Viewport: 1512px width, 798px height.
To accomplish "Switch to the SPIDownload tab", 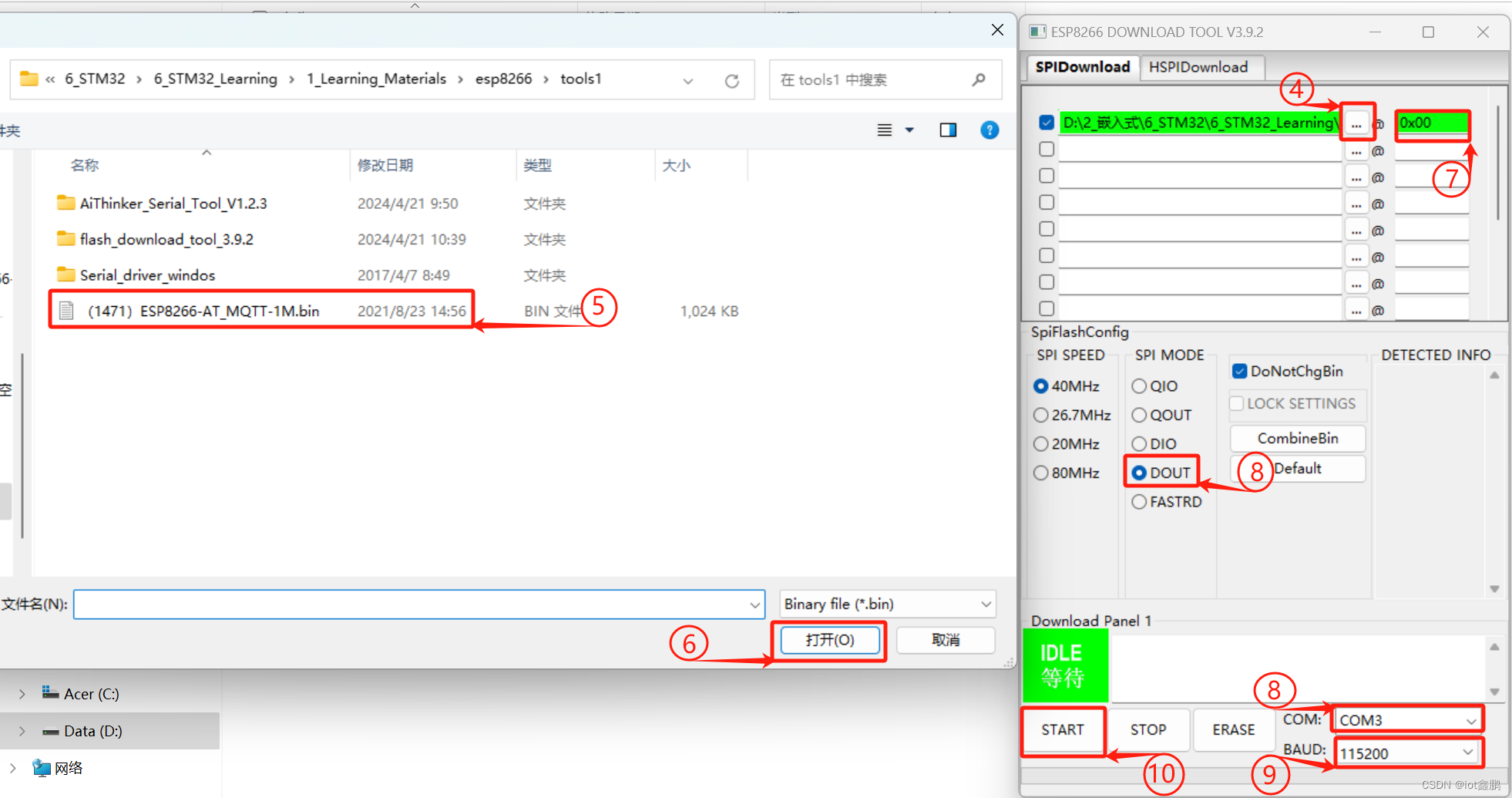I will [x=1083, y=67].
